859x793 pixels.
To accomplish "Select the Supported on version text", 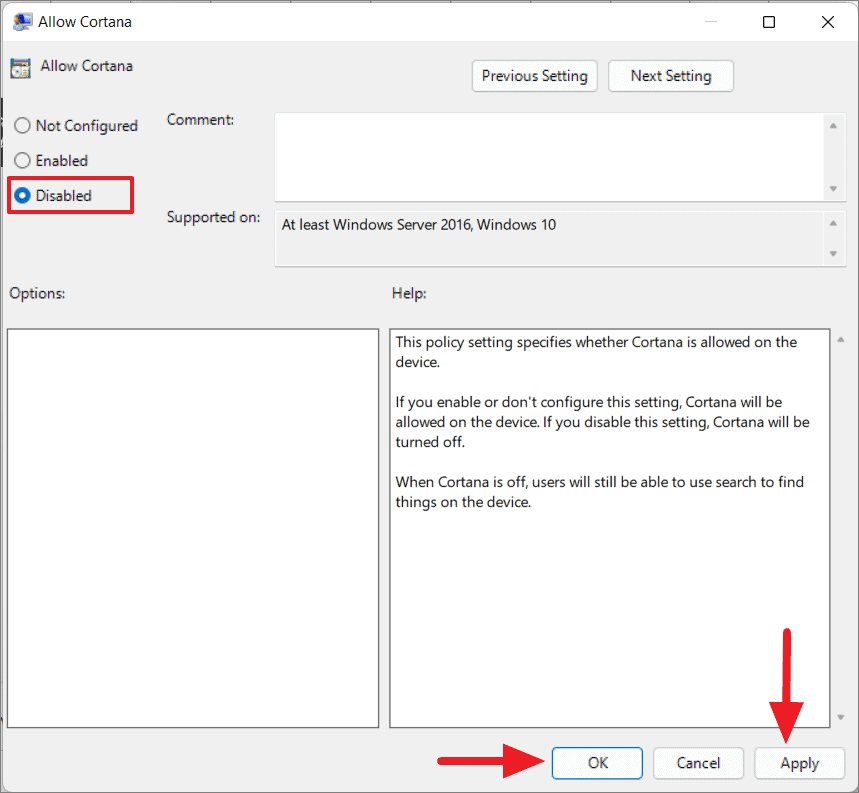I will [x=418, y=224].
